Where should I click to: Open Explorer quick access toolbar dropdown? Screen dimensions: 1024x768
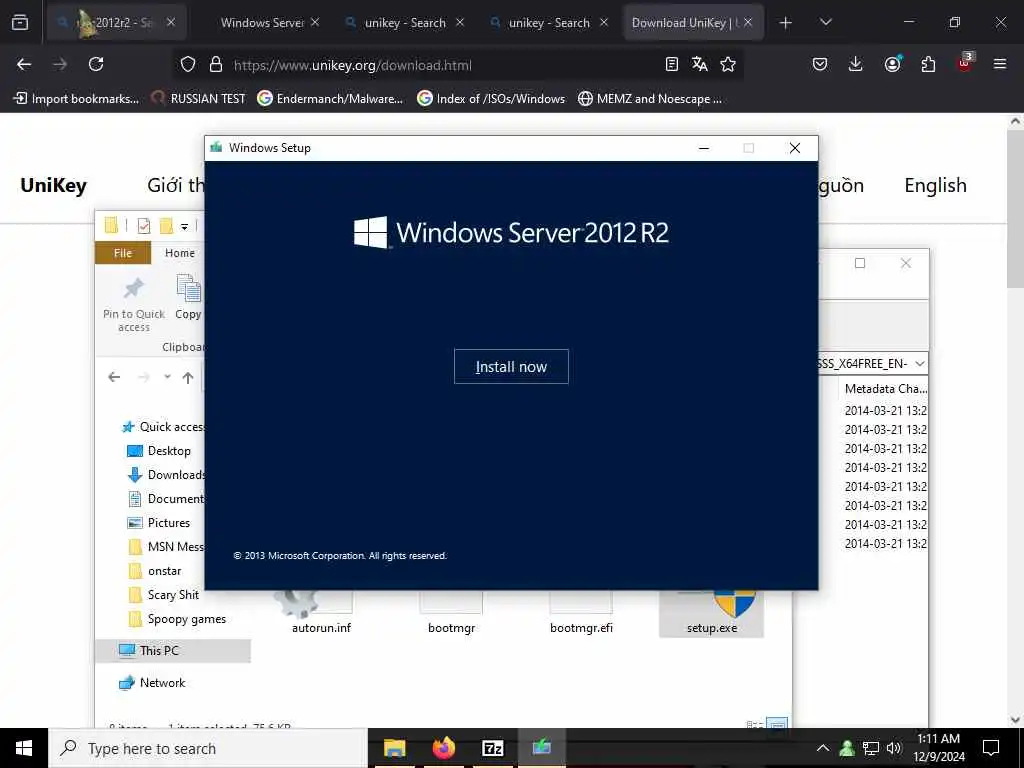pos(185,227)
